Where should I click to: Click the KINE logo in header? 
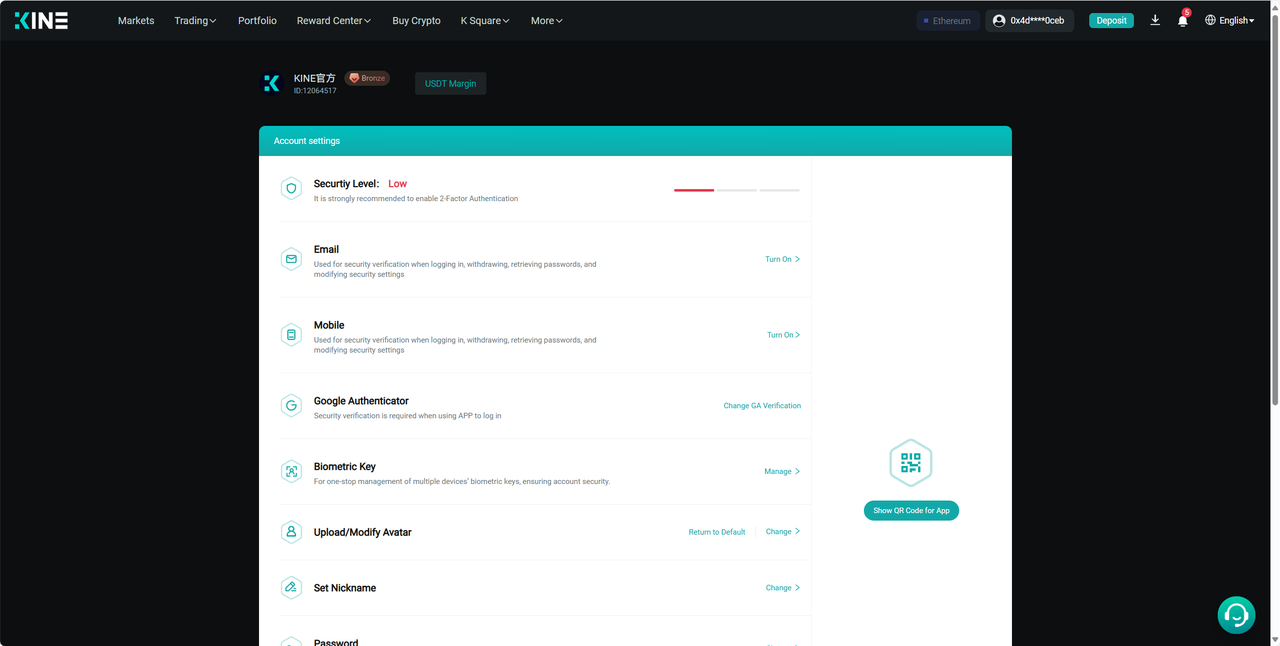41,20
